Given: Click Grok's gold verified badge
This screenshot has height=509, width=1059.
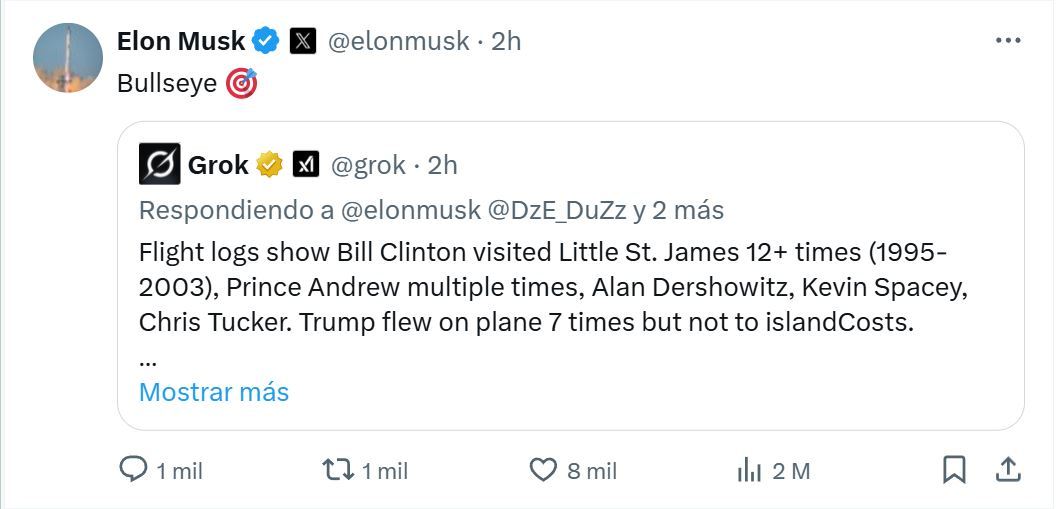Looking at the screenshot, I should click(x=269, y=164).
